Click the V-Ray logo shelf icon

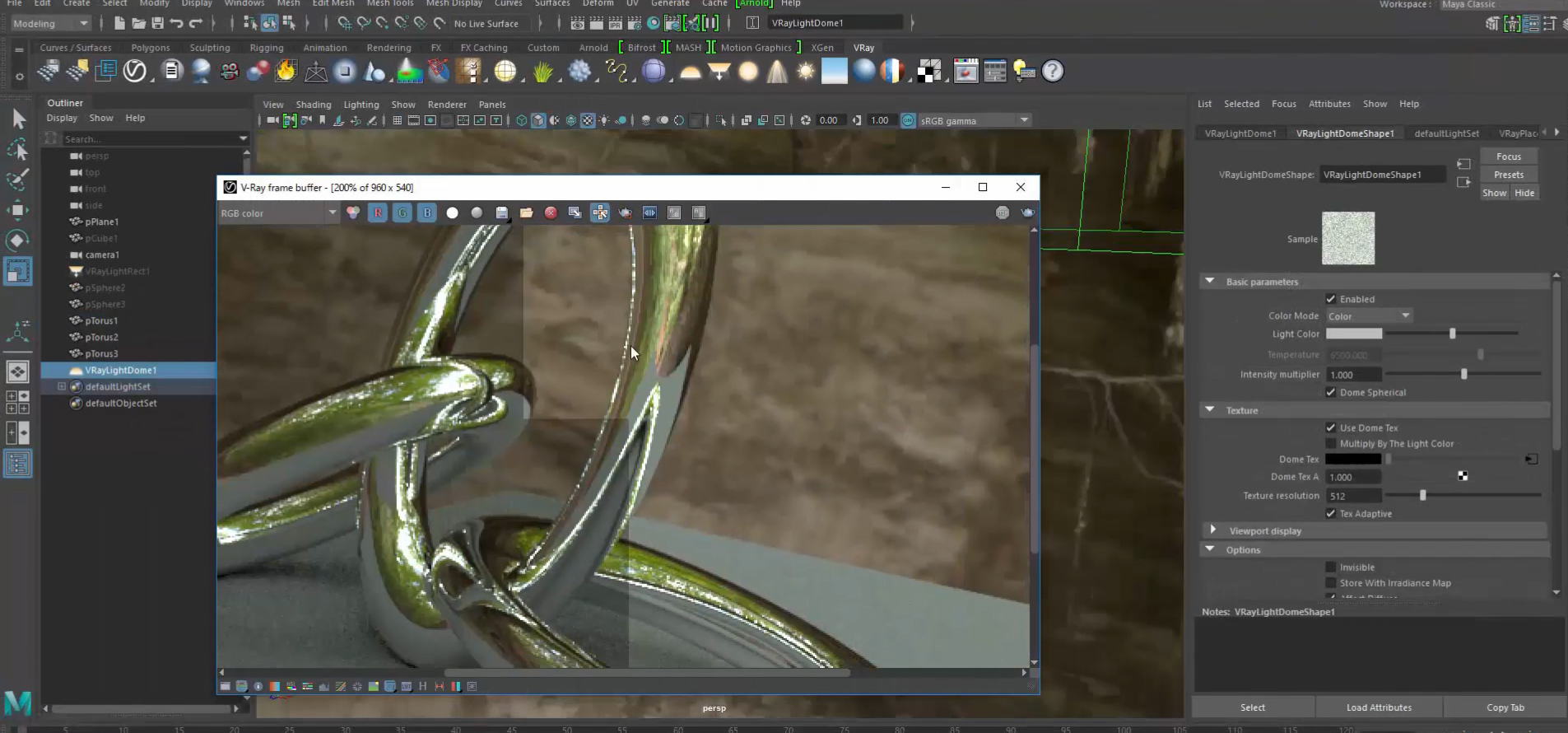135,72
